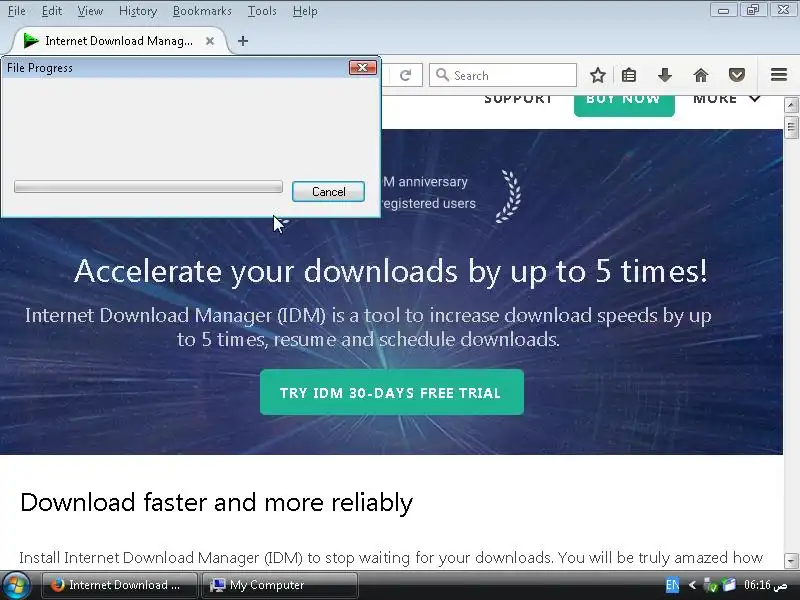Click the Search input field
This screenshot has width=800, height=600.
(x=503, y=76)
